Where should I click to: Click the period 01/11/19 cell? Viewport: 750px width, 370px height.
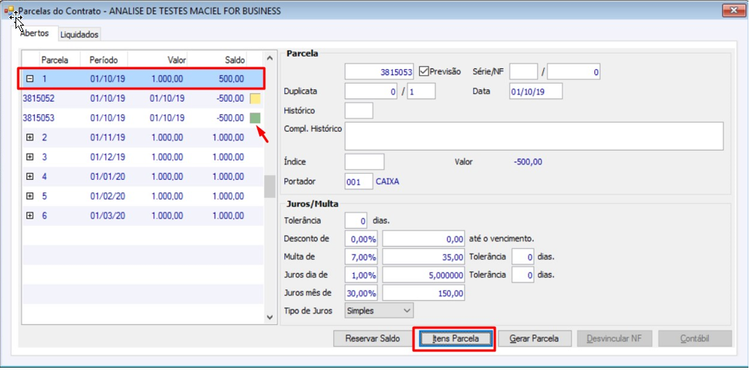pyautogui.click(x=108, y=137)
